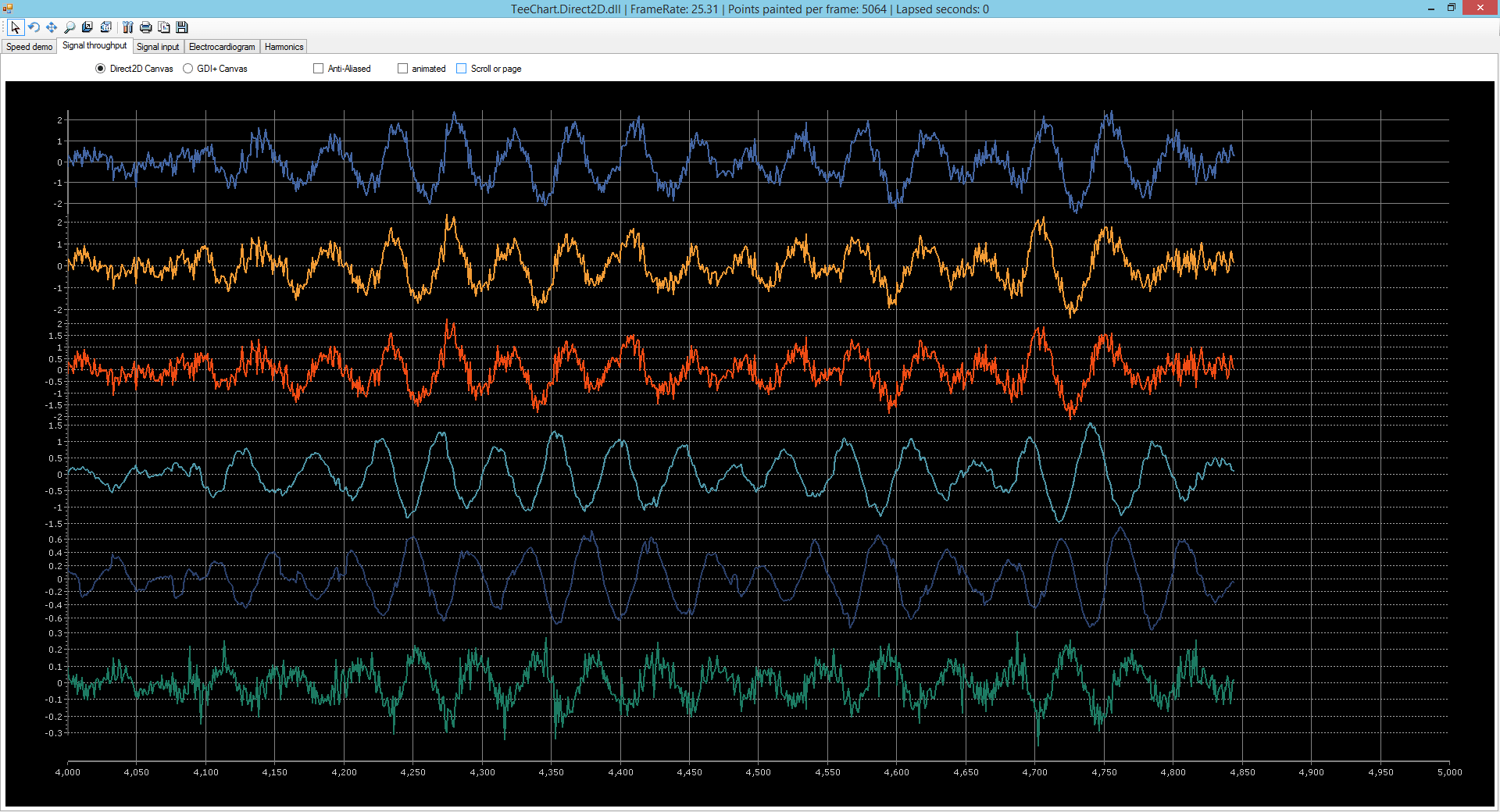Select Direct2D Canvas rendering
The image size is (1500, 812).
coord(100,69)
